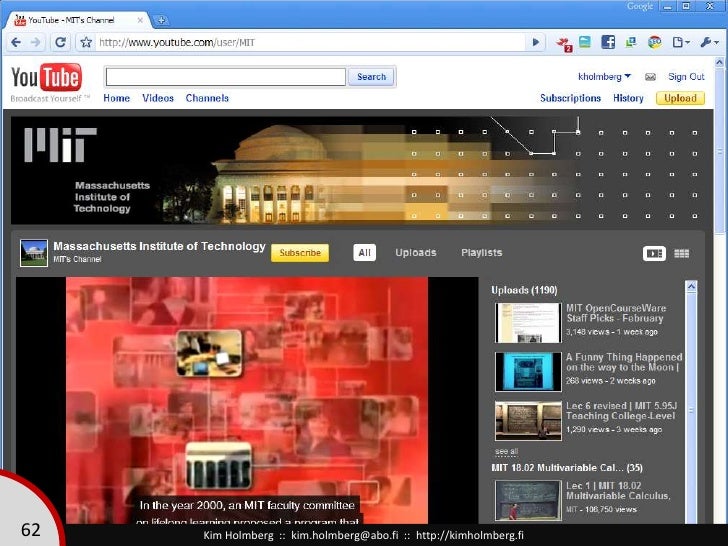
Task: Select the Uploads tab
Action: pos(416,253)
